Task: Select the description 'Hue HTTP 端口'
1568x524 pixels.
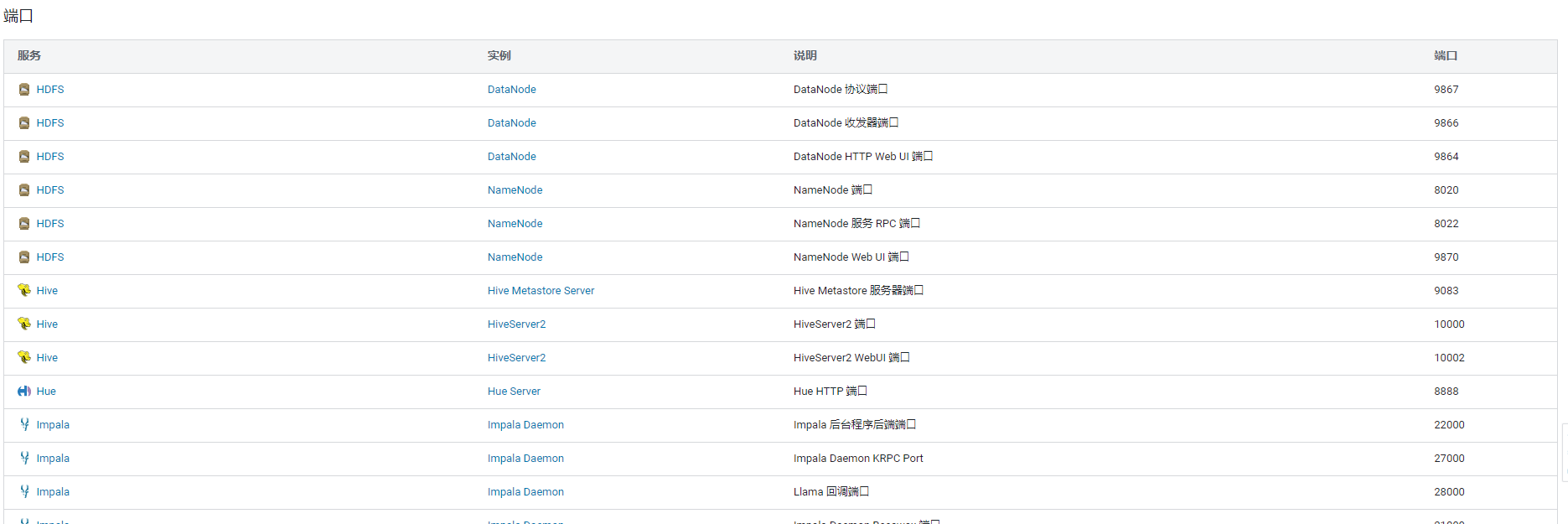Action: coord(831,392)
